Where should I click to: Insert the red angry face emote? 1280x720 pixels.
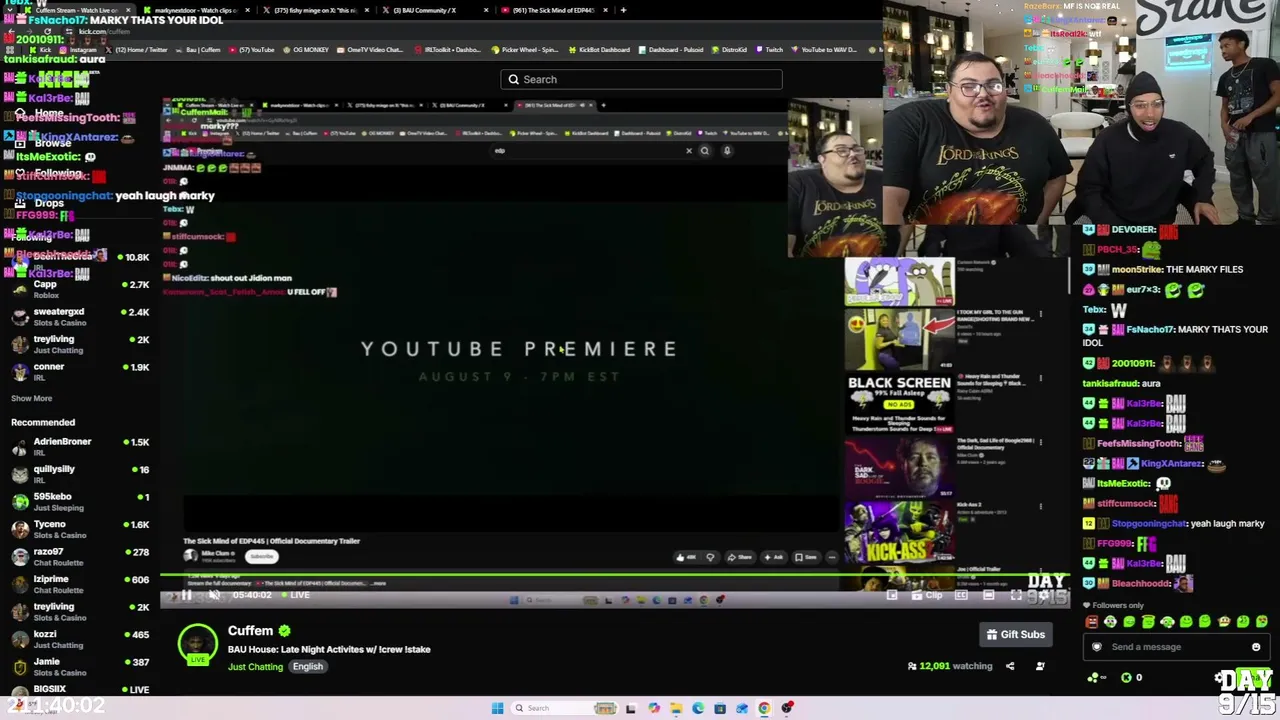(x=1091, y=622)
